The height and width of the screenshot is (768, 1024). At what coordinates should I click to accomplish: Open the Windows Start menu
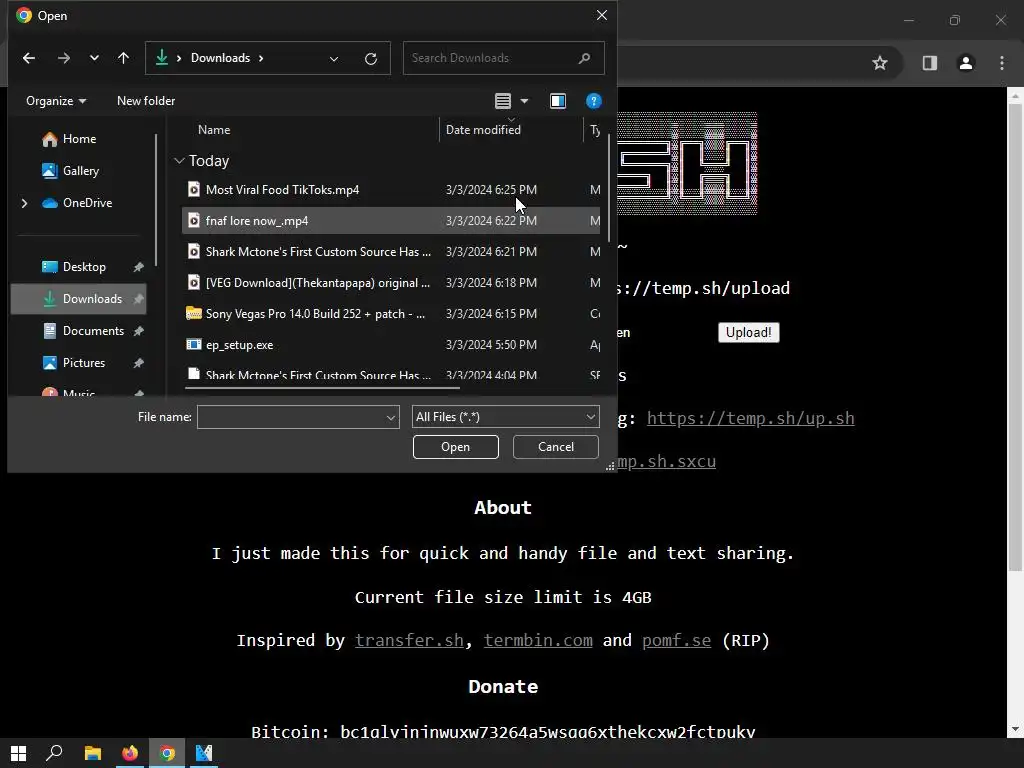pos(18,753)
